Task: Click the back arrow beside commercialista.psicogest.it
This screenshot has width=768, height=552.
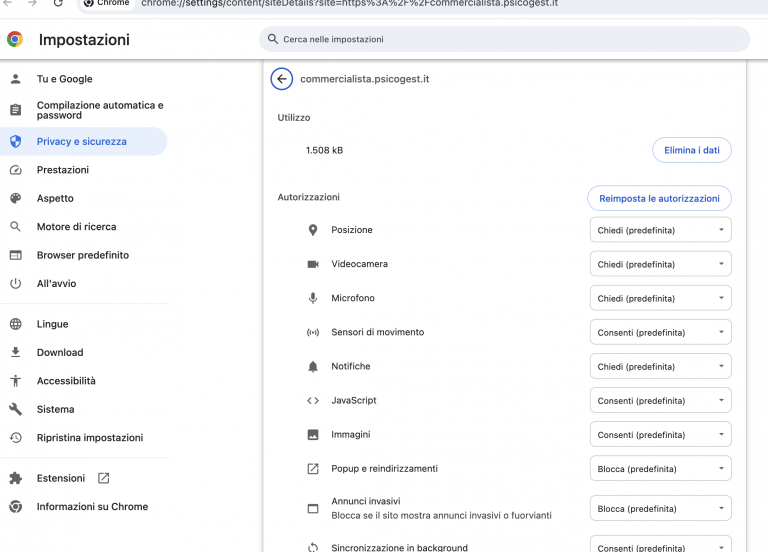Action: pos(282,79)
